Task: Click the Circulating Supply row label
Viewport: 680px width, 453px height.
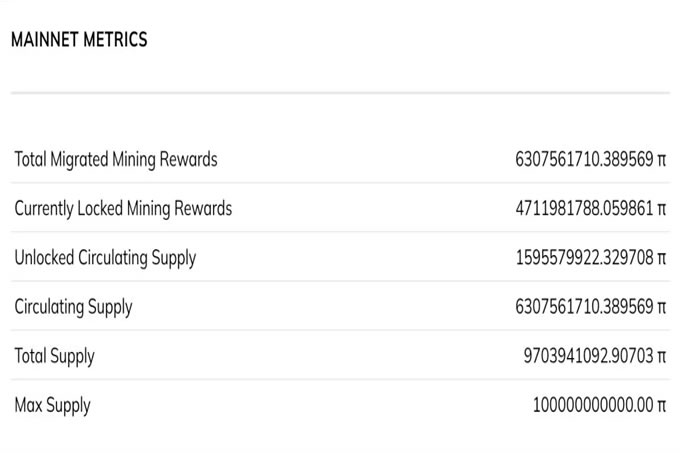Action: [73, 307]
